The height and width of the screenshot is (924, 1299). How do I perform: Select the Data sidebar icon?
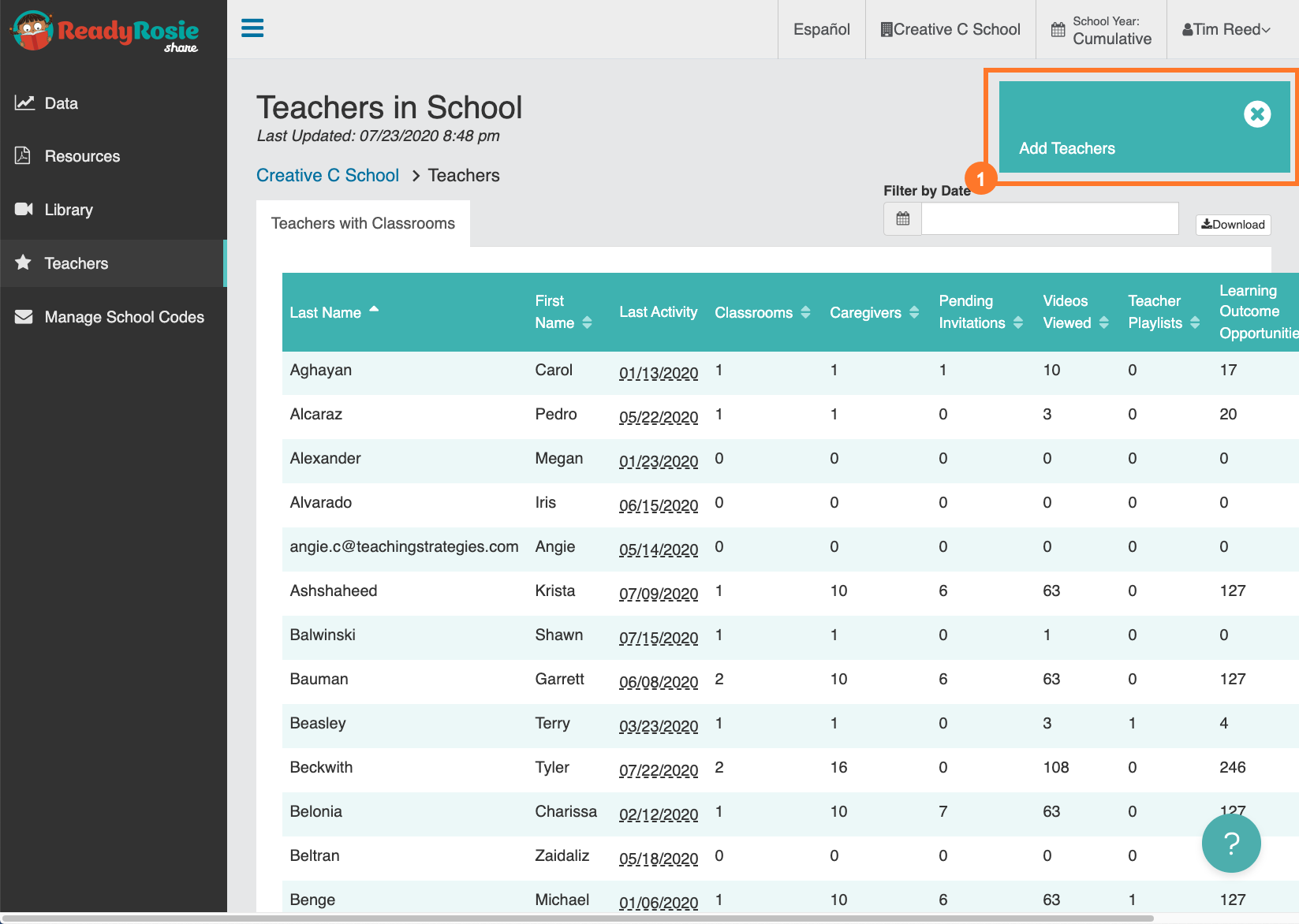23,102
